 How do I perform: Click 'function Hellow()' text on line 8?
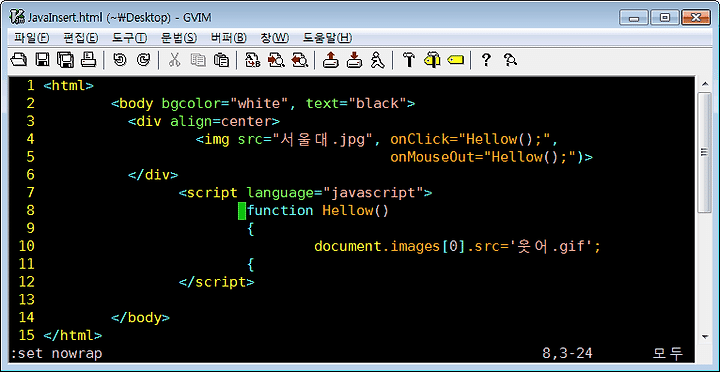pos(318,211)
